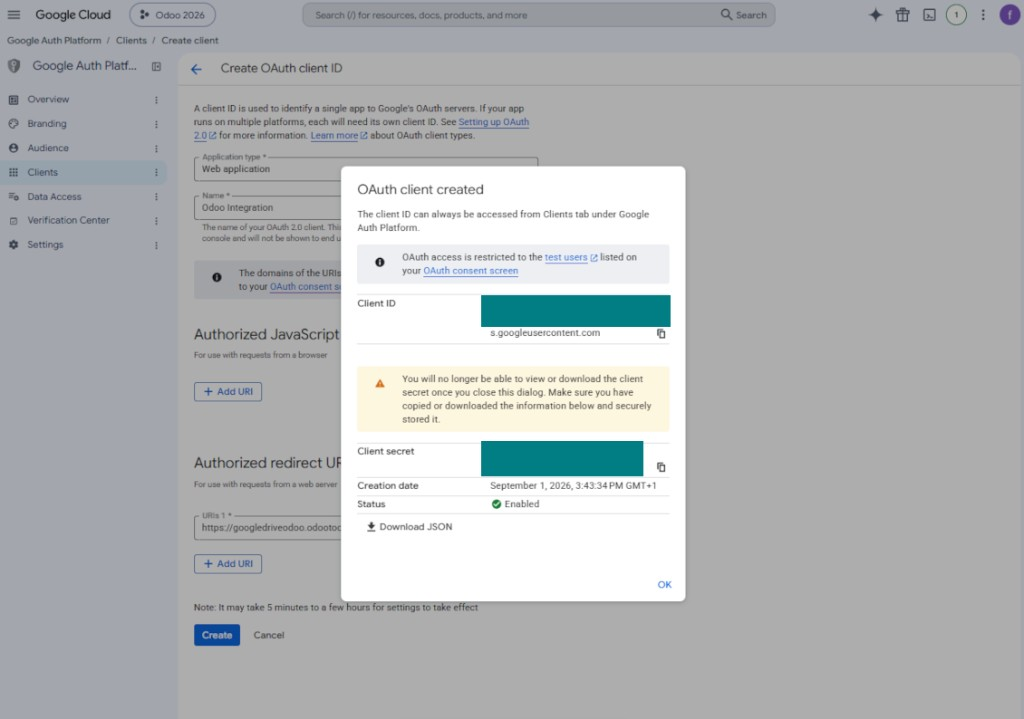Open more options next to Branding

(x=156, y=124)
